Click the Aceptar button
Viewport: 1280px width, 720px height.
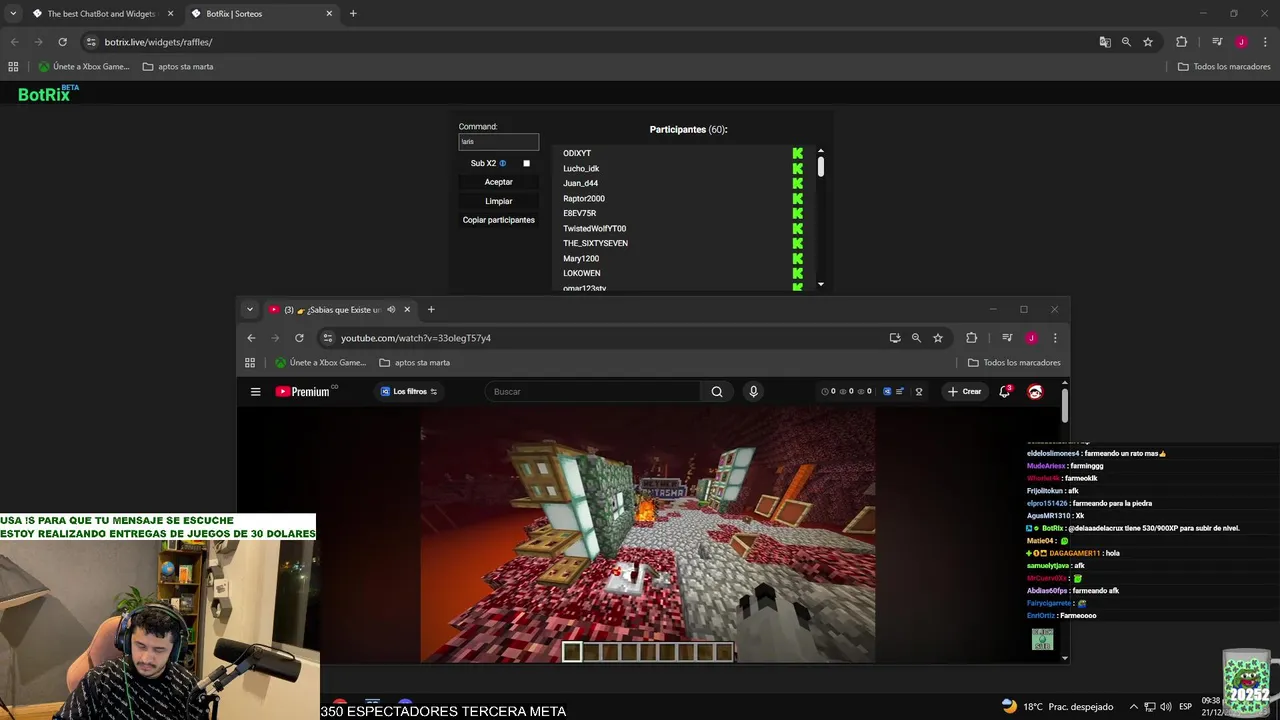(498, 182)
